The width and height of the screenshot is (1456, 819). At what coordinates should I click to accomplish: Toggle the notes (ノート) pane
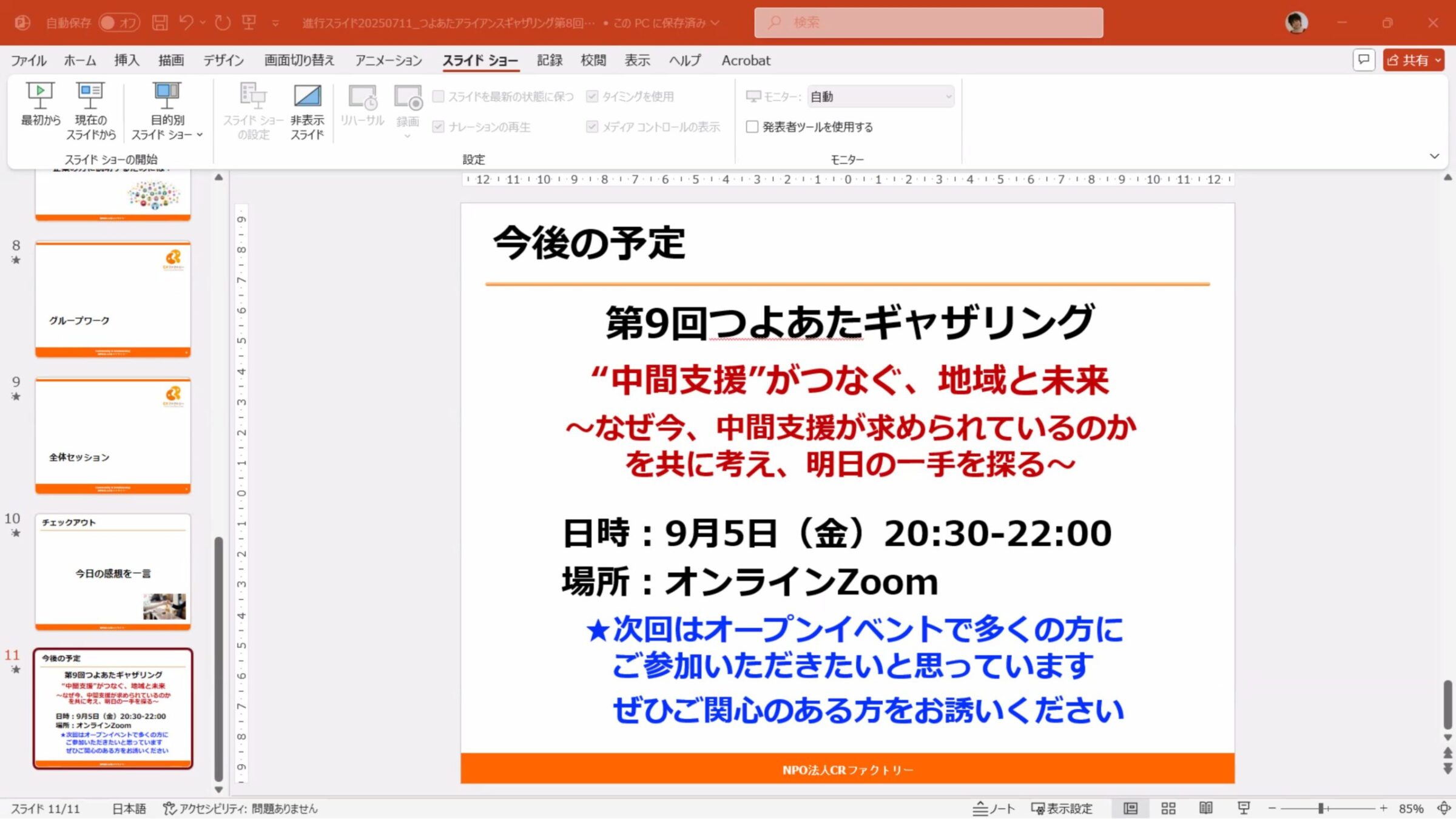[x=994, y=808]
